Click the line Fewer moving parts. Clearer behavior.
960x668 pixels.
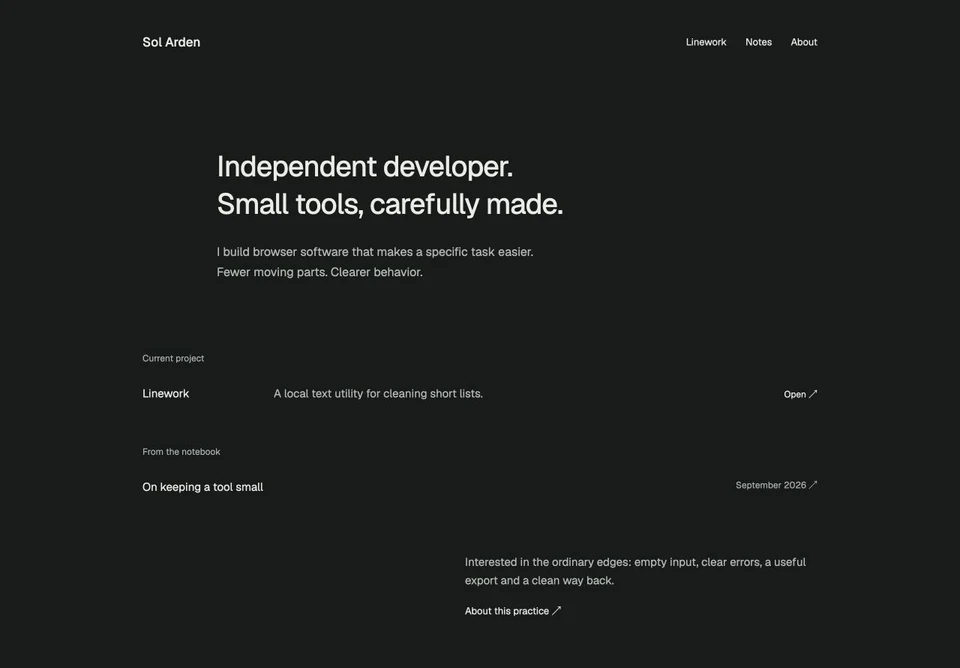(x=320, y=272)
